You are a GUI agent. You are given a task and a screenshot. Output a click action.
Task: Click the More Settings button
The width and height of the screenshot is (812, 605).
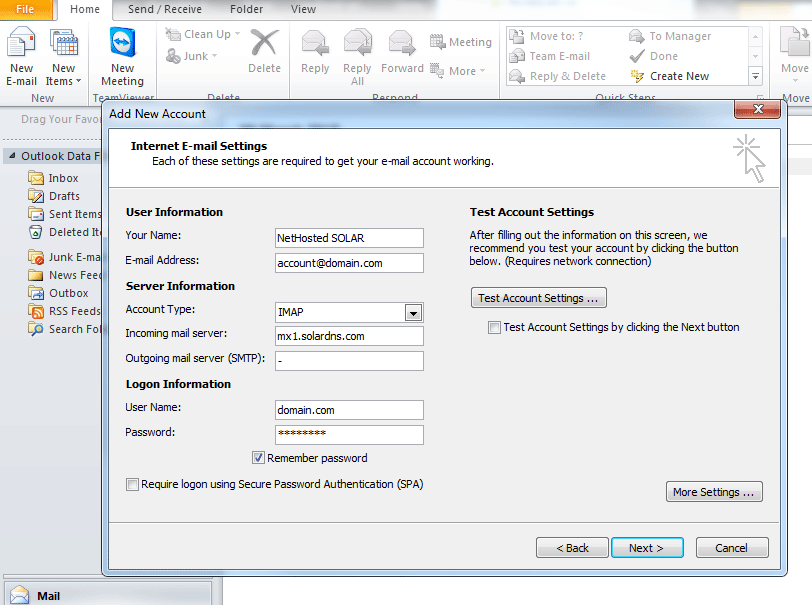click(714, 492)
